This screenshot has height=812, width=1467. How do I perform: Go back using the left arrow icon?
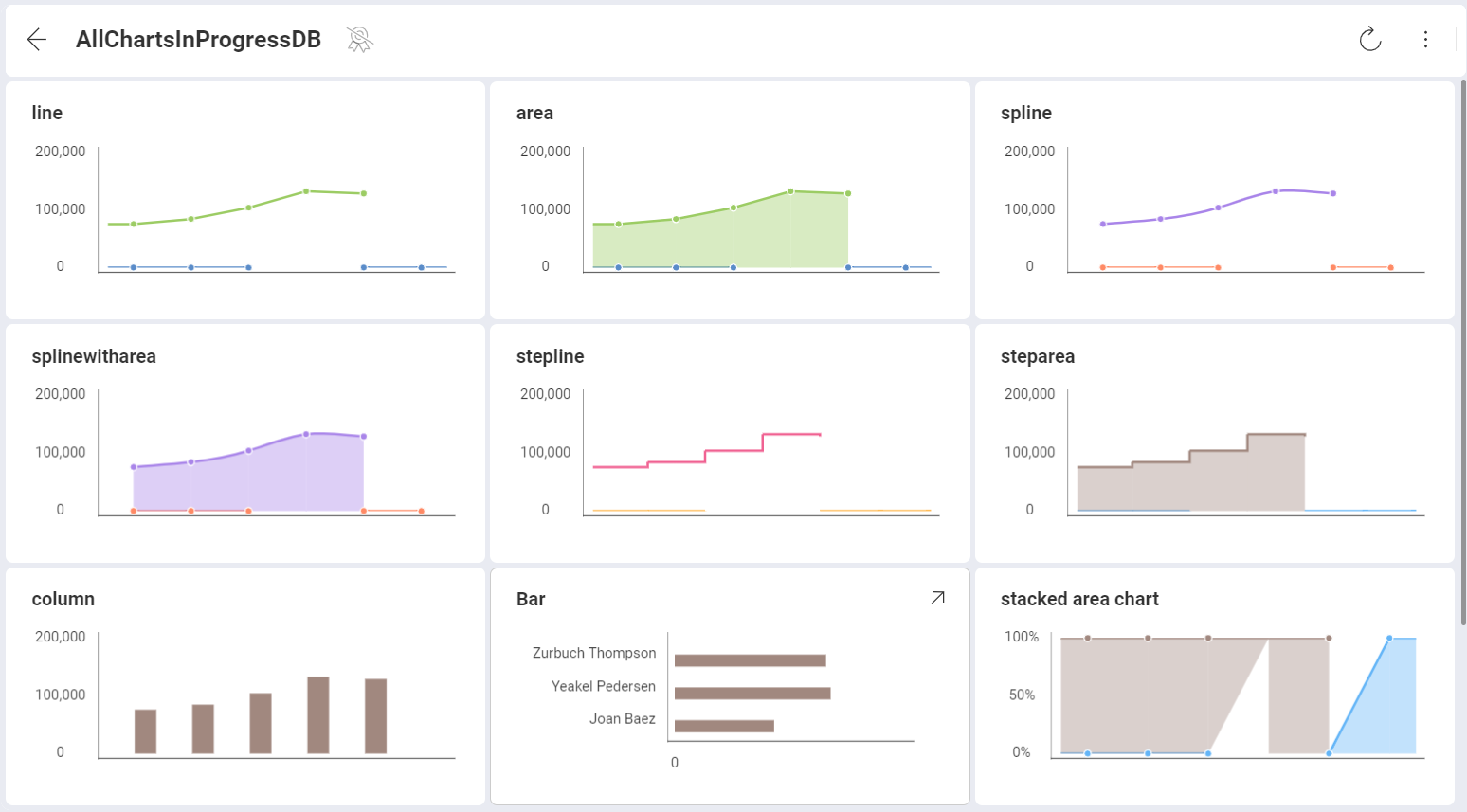[37, 39]
